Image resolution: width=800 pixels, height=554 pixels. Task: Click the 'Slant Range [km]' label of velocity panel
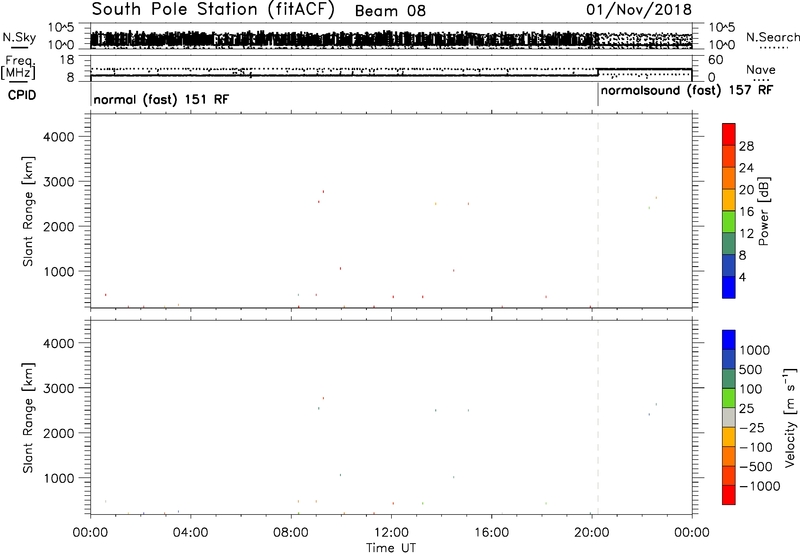29,418
